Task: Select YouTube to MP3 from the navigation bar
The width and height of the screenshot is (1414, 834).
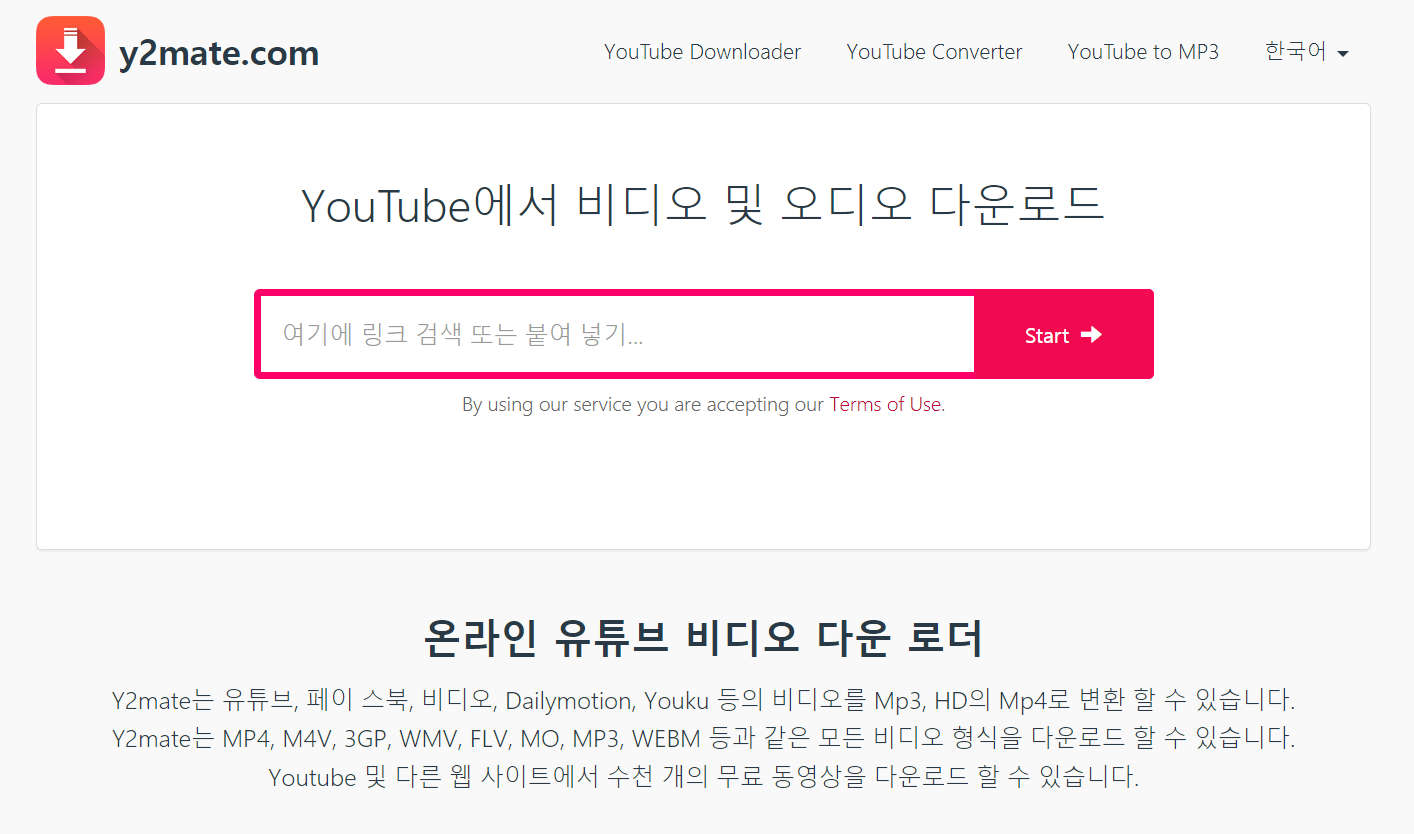Action: [x=1143, y=51]
